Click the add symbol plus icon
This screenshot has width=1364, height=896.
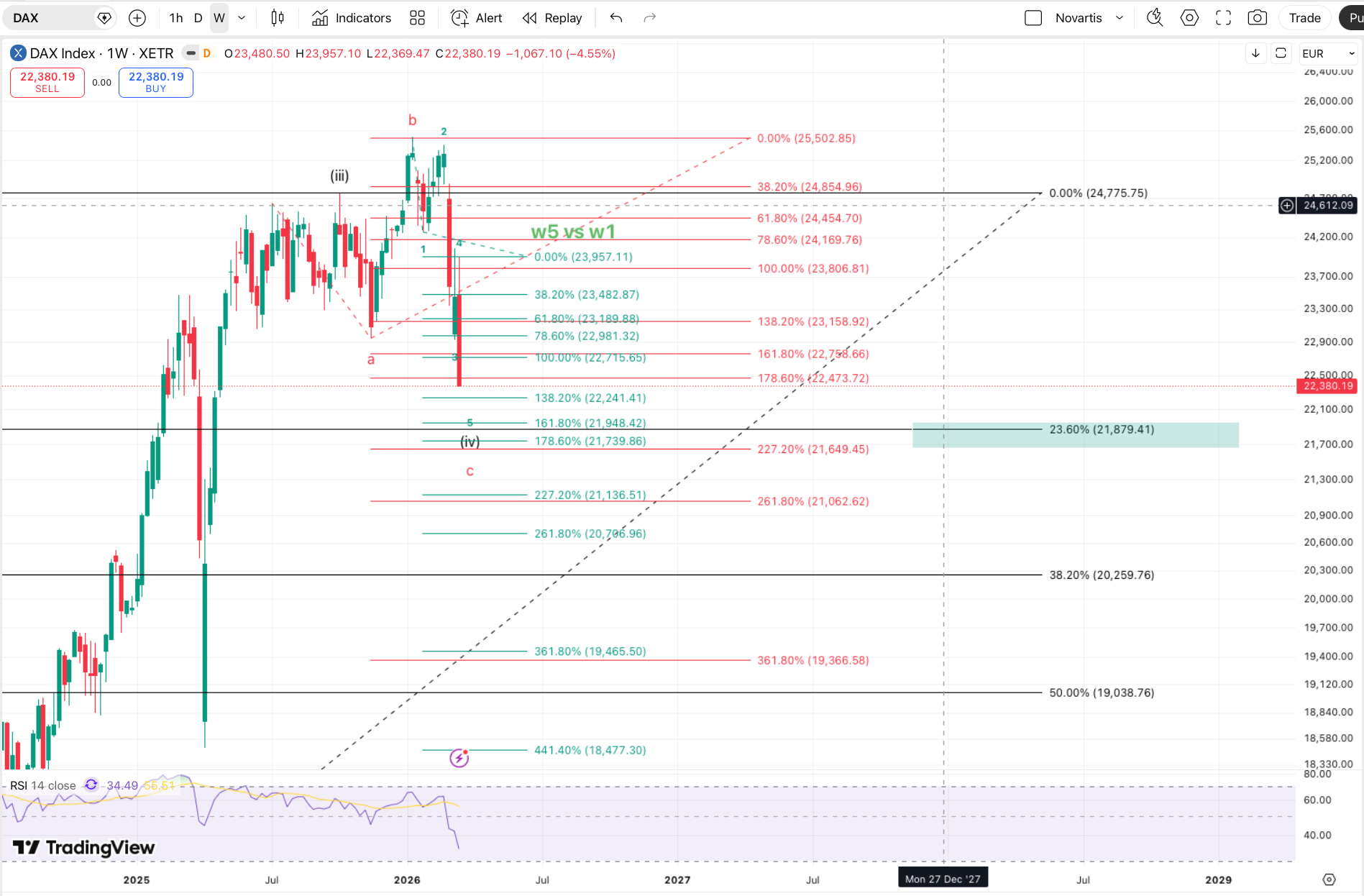point(137,18)
